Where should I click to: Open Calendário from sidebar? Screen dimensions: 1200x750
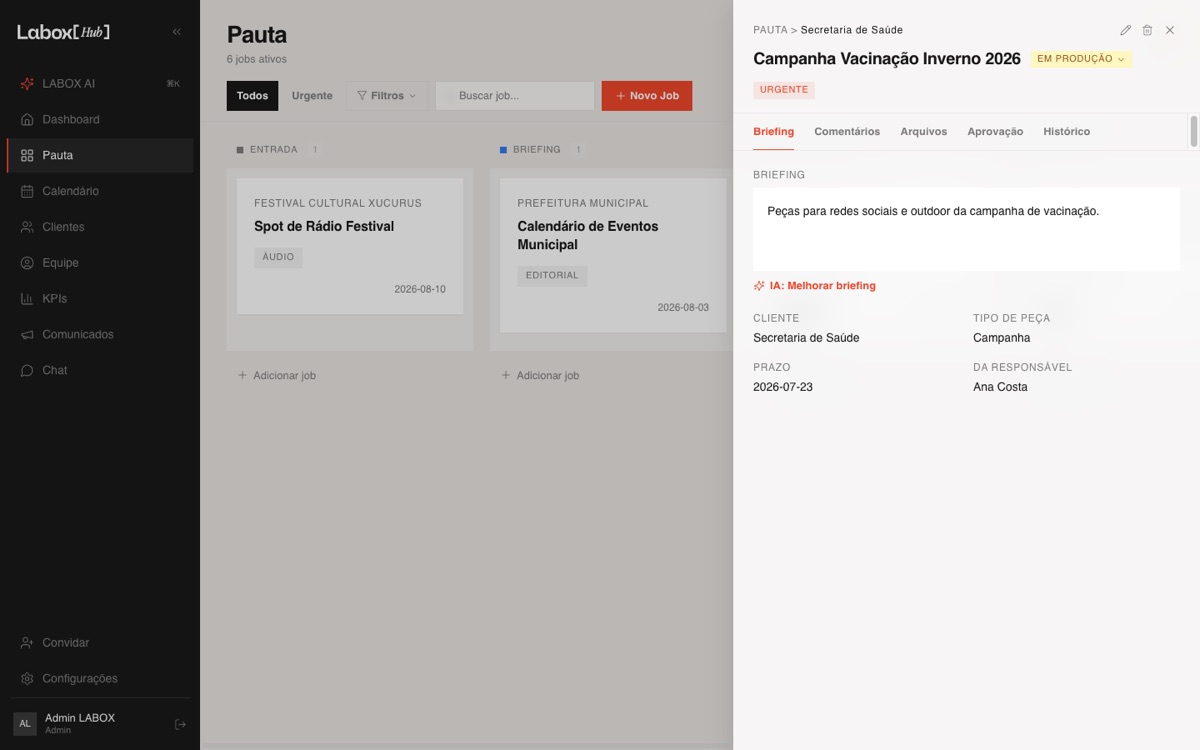coord(100,191)
